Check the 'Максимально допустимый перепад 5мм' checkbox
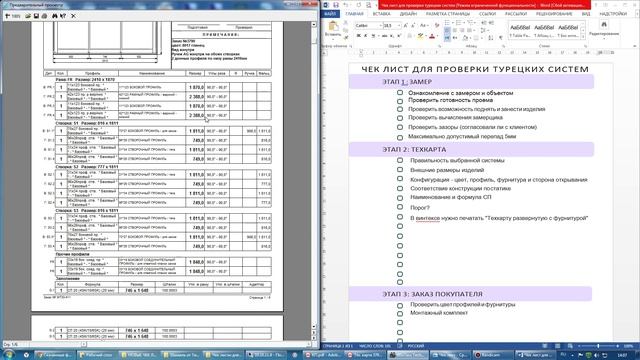This screenshot has width=640, height=360. tap(400, 137)
